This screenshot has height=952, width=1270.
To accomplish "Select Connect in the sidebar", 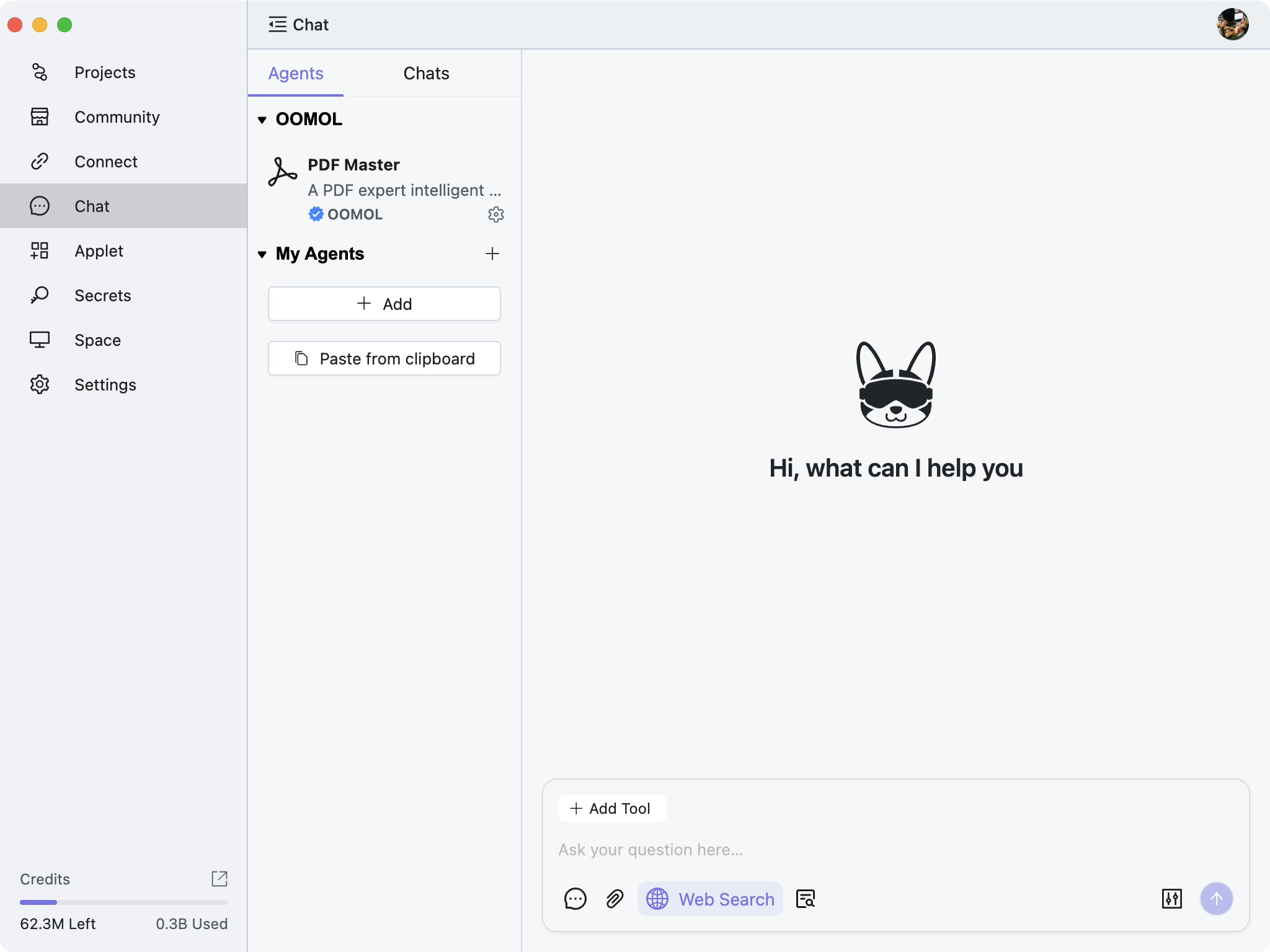I will 106,161.
